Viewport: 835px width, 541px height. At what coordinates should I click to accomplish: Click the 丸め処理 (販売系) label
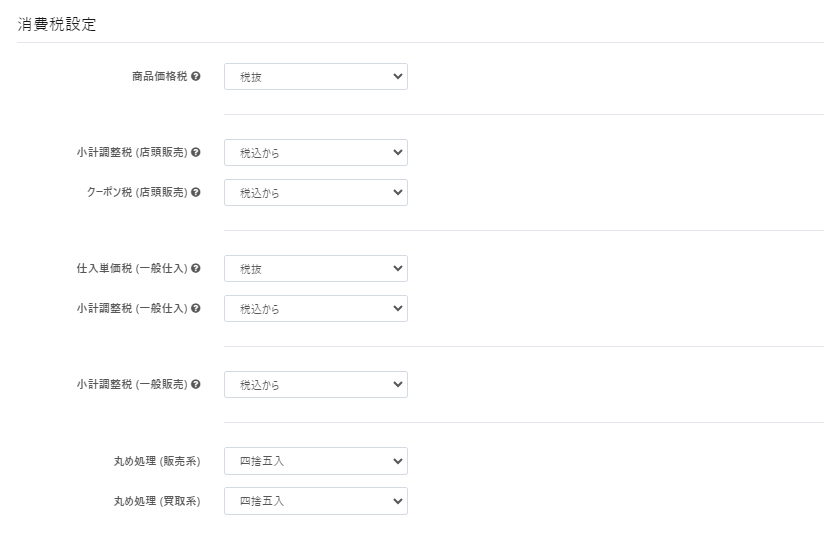coord(157,461)
